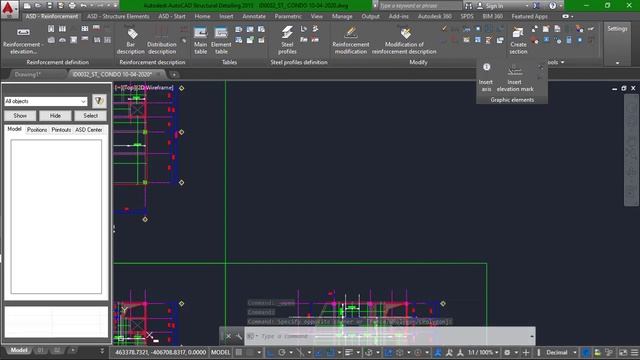
Task: Expand the Settings panel arrow
Action: [x=617, y=62]
